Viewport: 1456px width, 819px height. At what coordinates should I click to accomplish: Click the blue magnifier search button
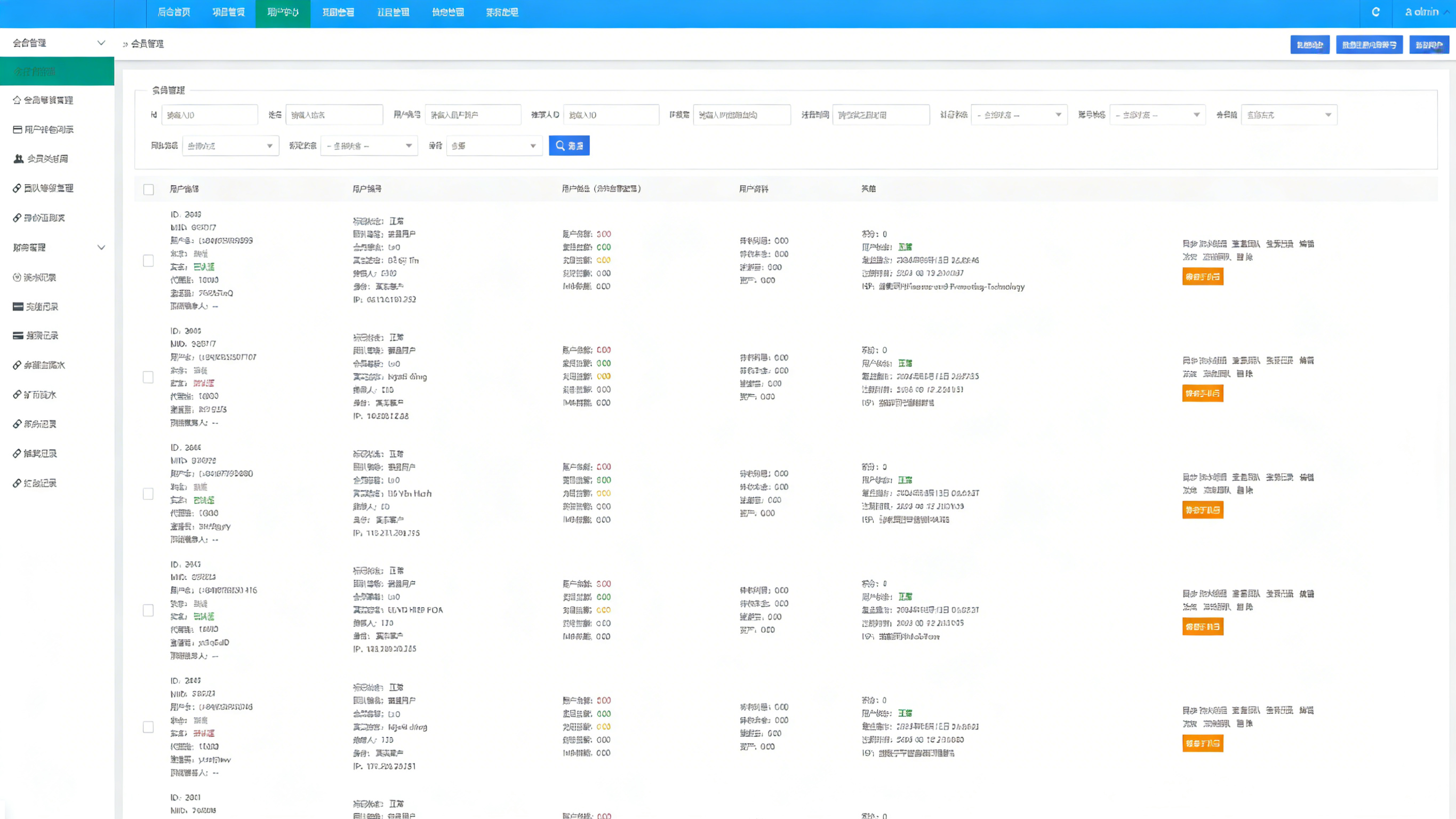click(x=569, y=146)
